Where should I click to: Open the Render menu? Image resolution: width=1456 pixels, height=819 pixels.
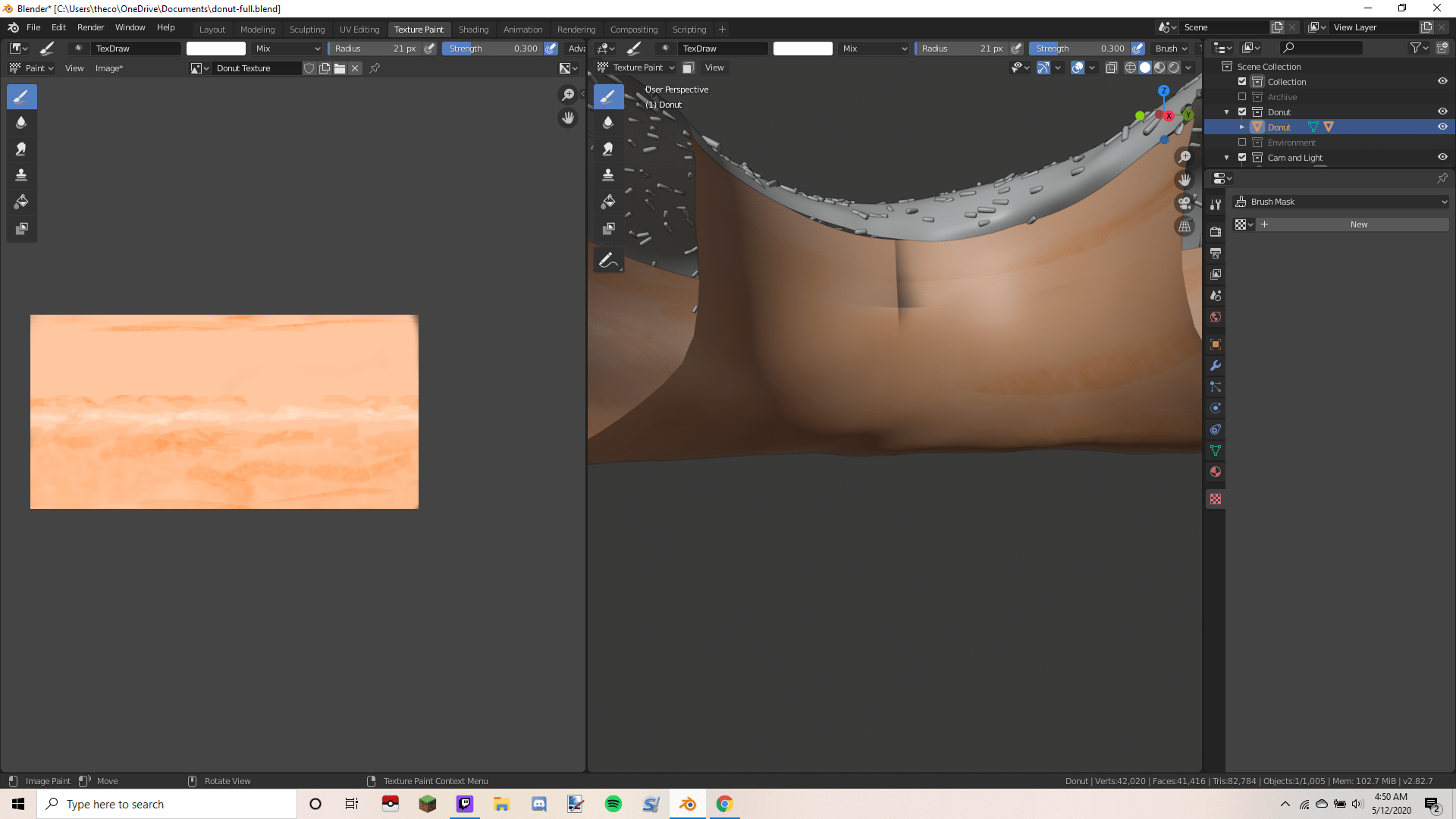pyautogui.click(x=90, y=27)
